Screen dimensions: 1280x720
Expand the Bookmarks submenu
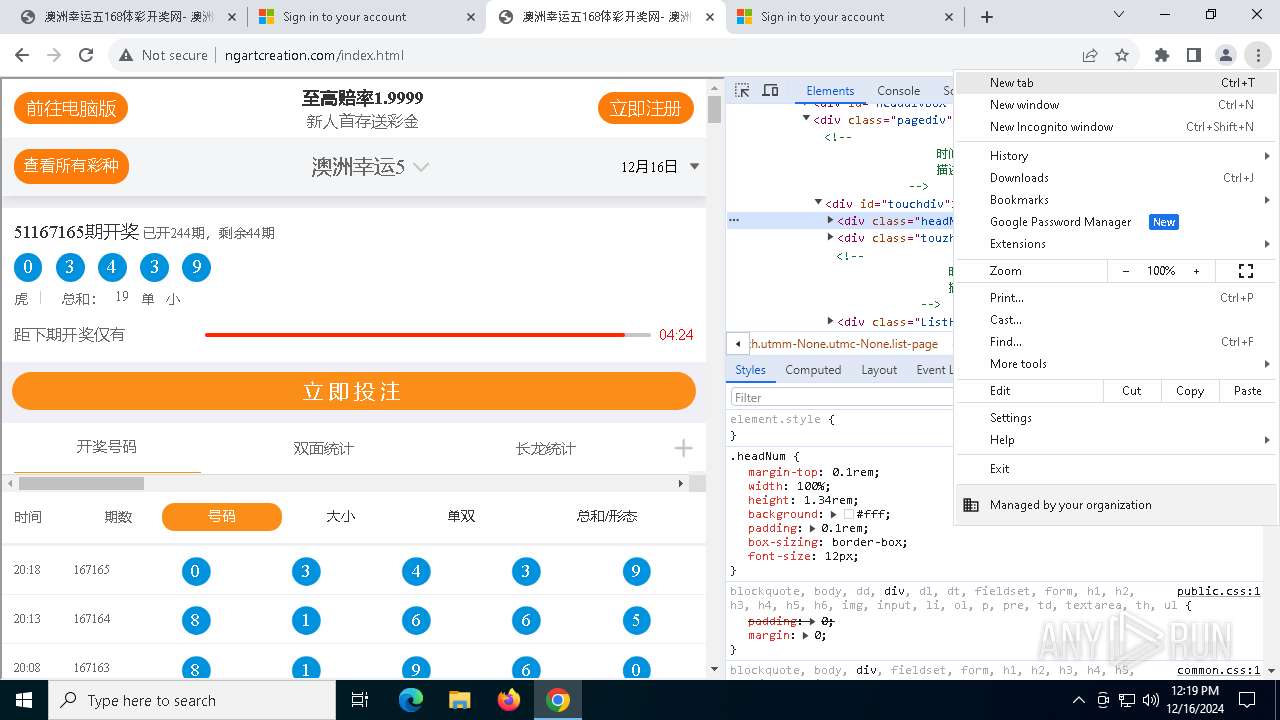1116,200
